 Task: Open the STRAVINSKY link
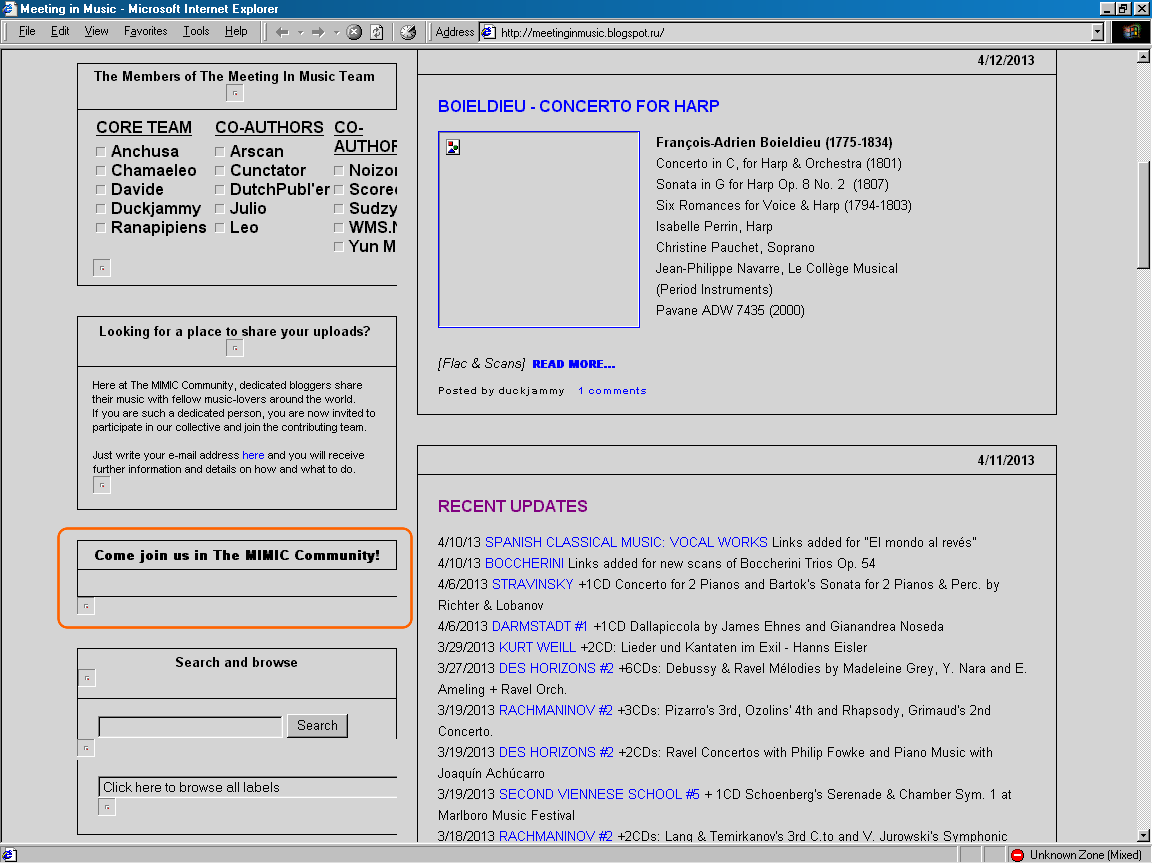[533, 584]
